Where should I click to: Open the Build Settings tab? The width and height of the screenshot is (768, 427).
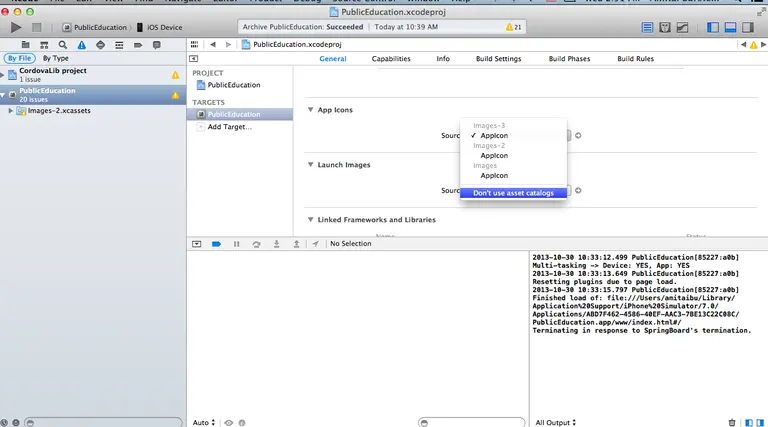[x=499, y=59]
